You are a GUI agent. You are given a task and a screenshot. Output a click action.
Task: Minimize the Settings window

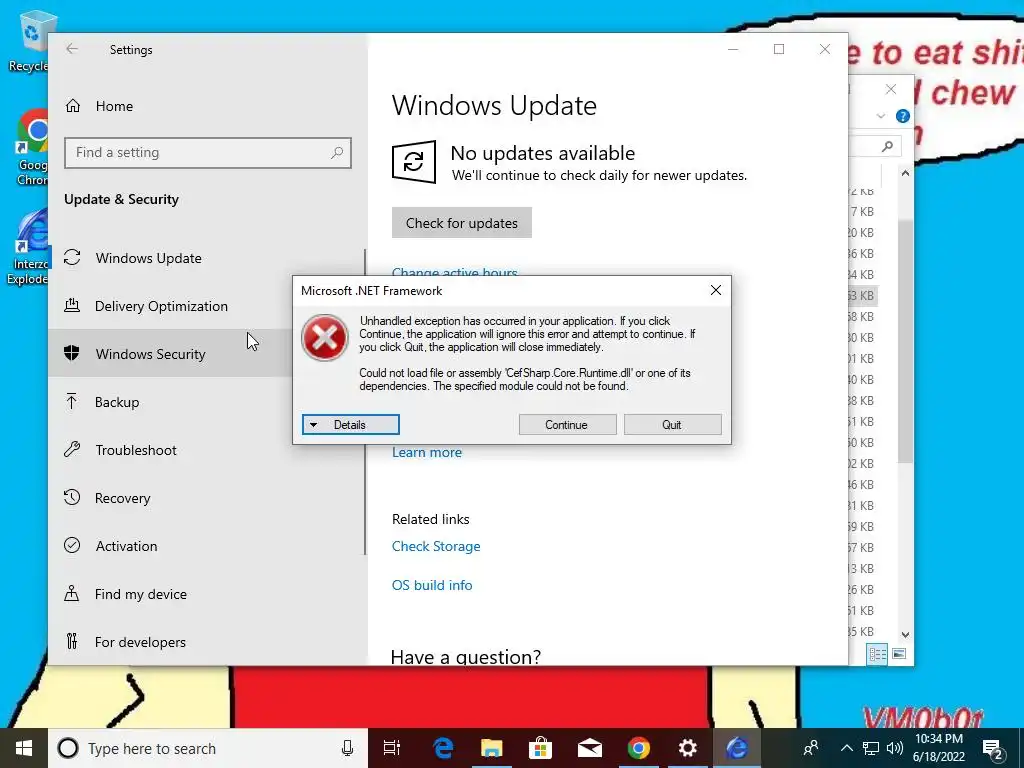tap(733, 49)
